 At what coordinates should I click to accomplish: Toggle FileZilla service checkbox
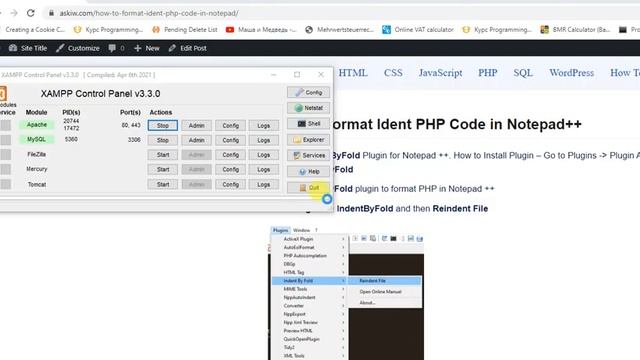click(5, 154)
